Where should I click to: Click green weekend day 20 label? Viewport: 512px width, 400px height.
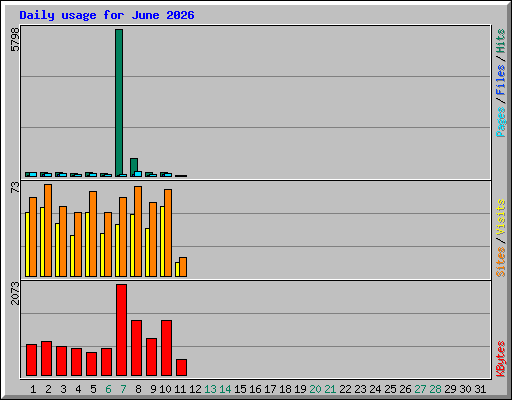click(315, 389)
